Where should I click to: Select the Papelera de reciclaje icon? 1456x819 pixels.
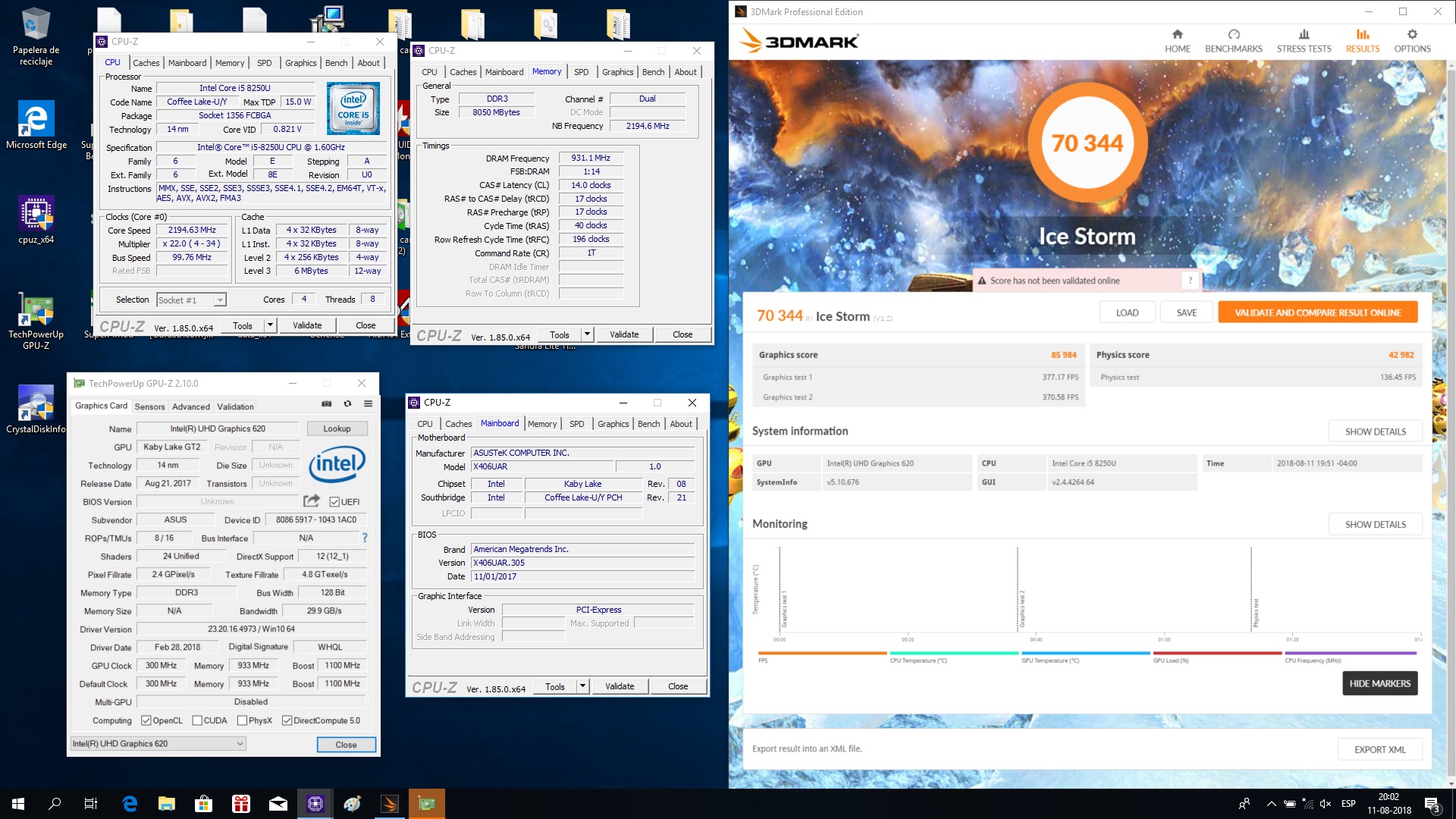click(x=36, y=36)
